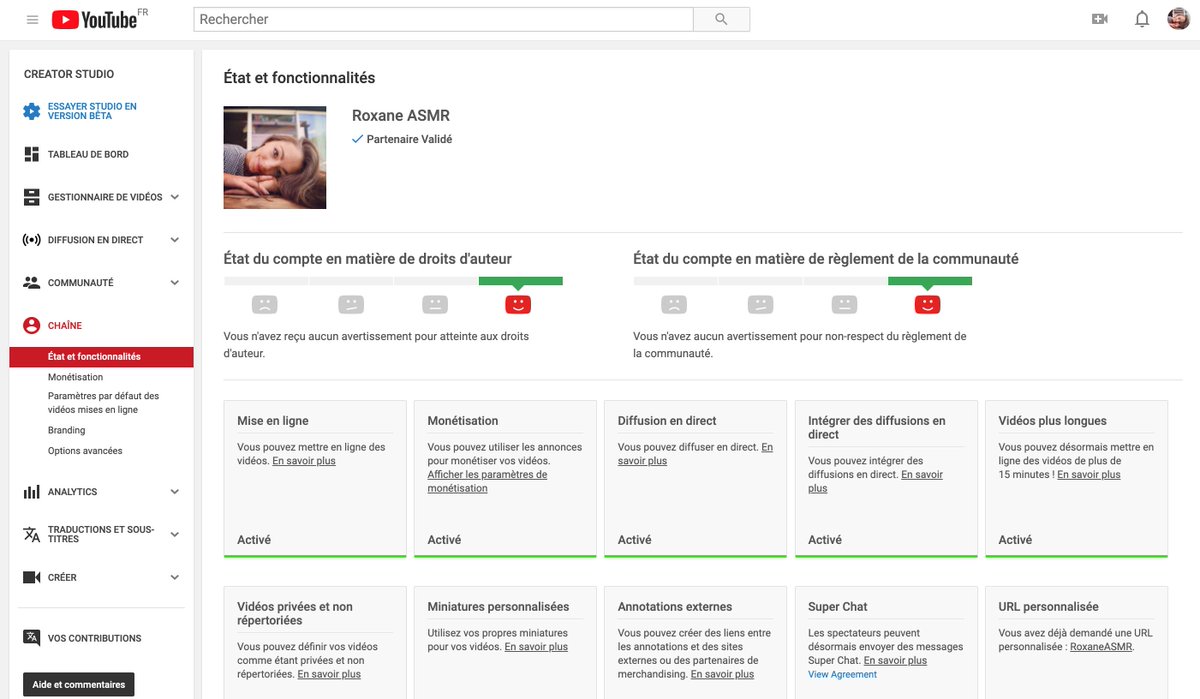Click the red smiley face under règlement de la communauté
The width and height of the screenshot is (1200, 699).
(928, 304)
